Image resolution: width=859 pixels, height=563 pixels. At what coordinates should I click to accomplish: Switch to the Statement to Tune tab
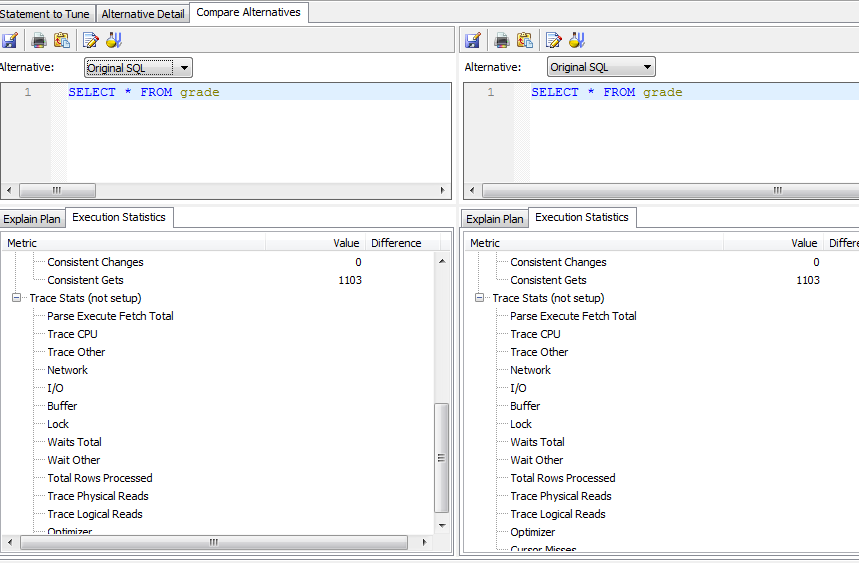point(45,14)
